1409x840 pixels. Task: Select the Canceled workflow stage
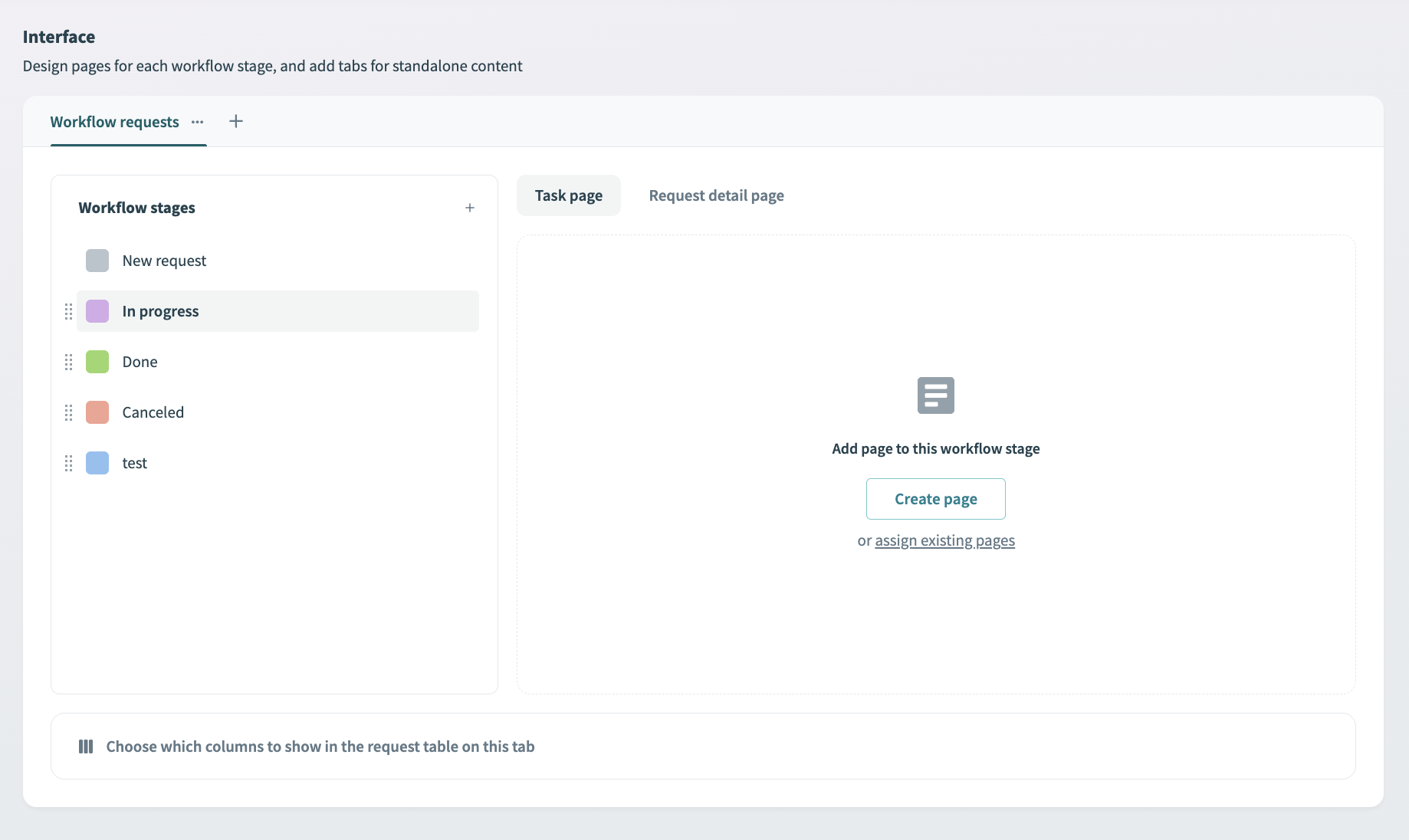click(x=153, y=412)
